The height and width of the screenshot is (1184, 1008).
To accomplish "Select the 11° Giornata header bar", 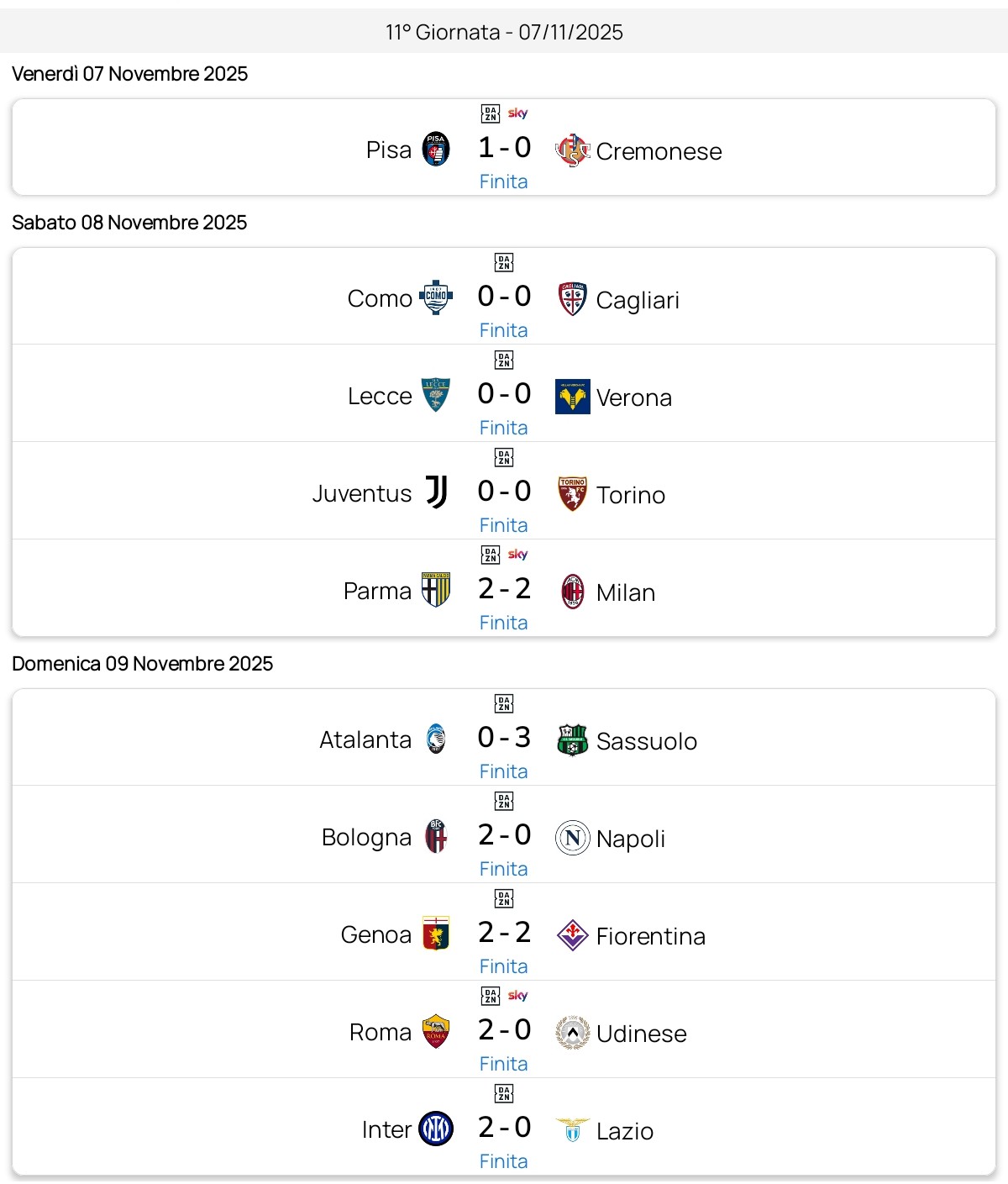I will click(x=504, y=32).
